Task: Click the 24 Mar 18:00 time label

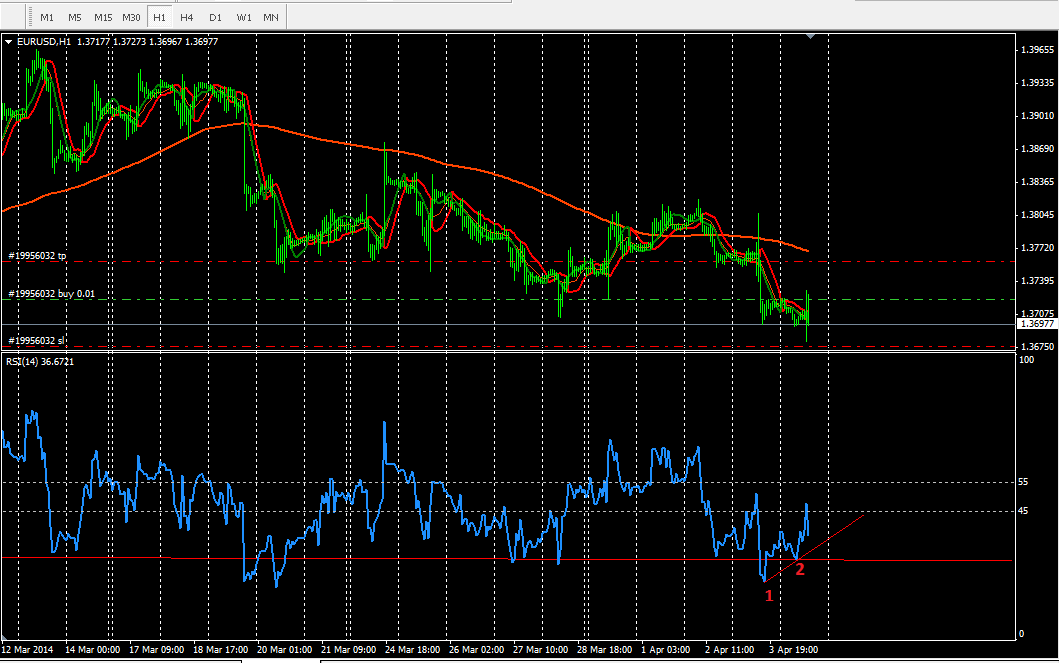Action: pos(412,649)
